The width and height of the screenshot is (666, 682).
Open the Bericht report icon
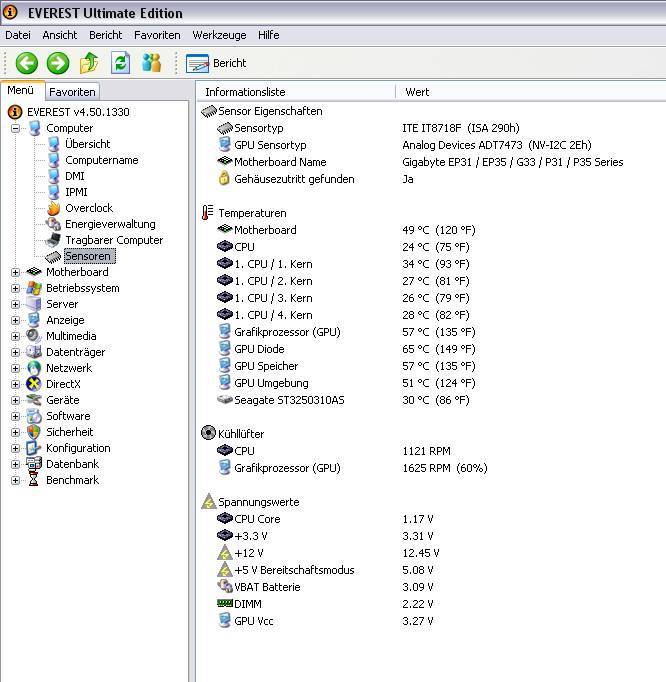click(x=197, y=64)
